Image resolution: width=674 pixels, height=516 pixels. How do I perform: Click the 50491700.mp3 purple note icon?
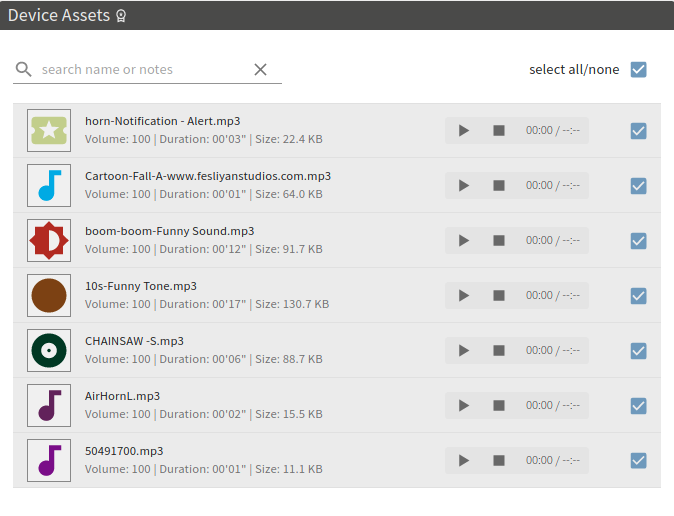click(x=48, y=460)
